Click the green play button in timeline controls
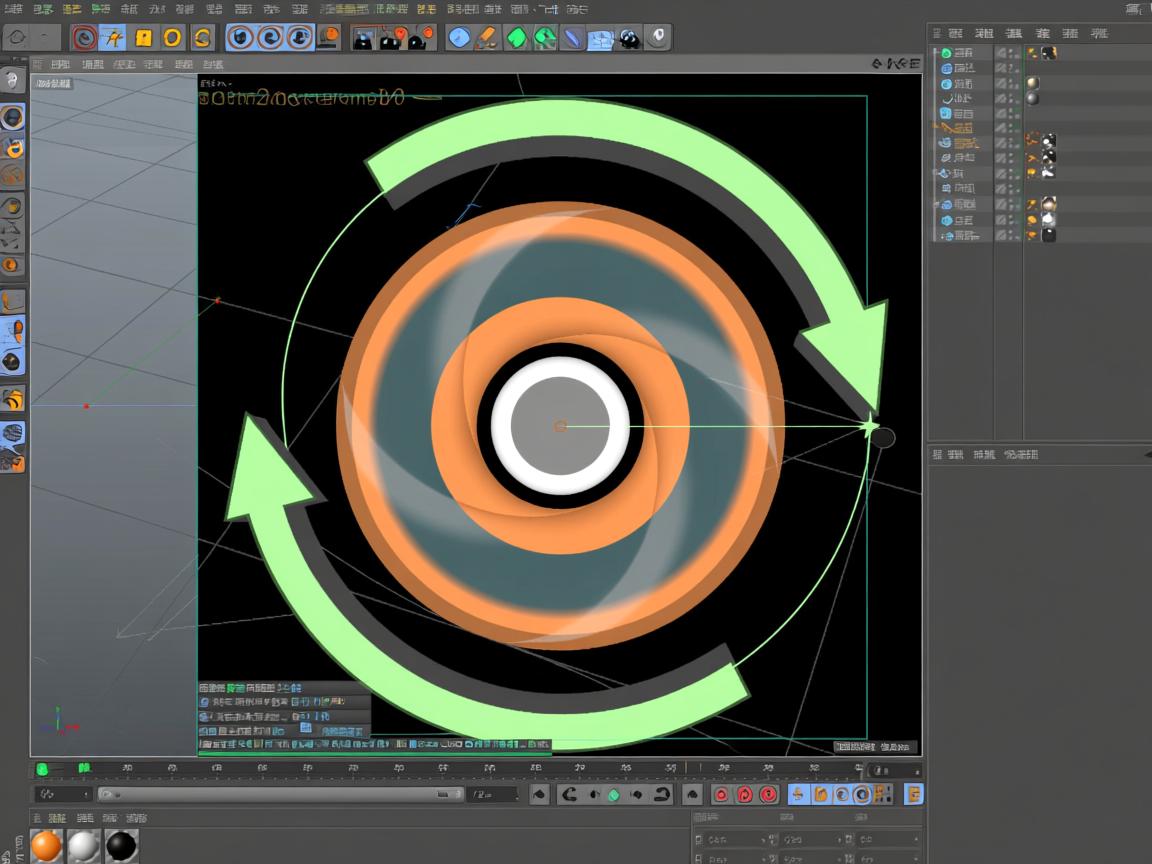Viewport: 1152px width, 864px height. 613,794
